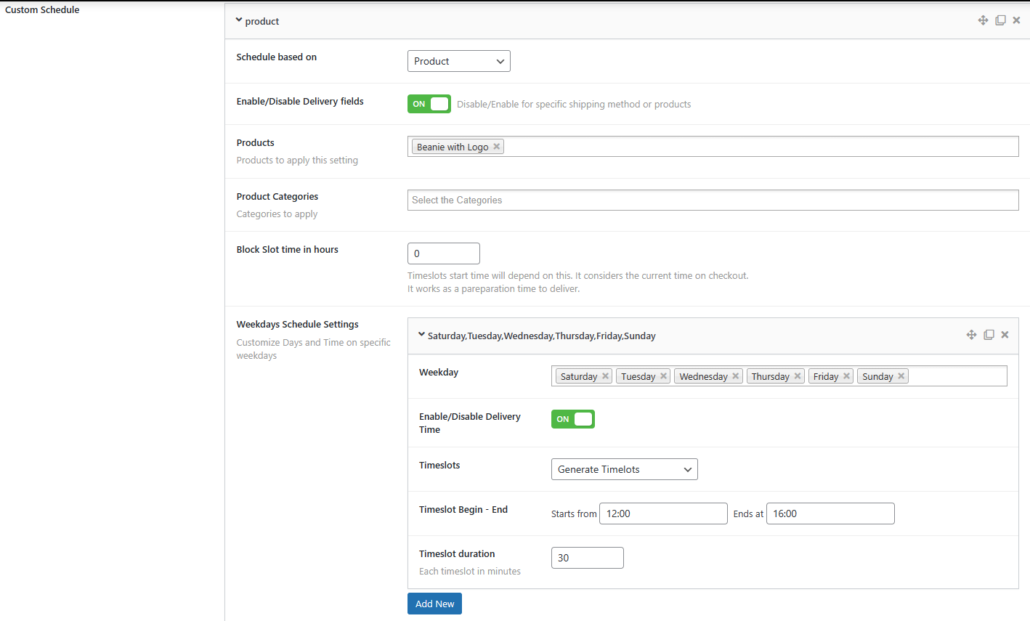Click the move handle on the weekday schedule block
1030x621 pixels.
pos(970,334)
